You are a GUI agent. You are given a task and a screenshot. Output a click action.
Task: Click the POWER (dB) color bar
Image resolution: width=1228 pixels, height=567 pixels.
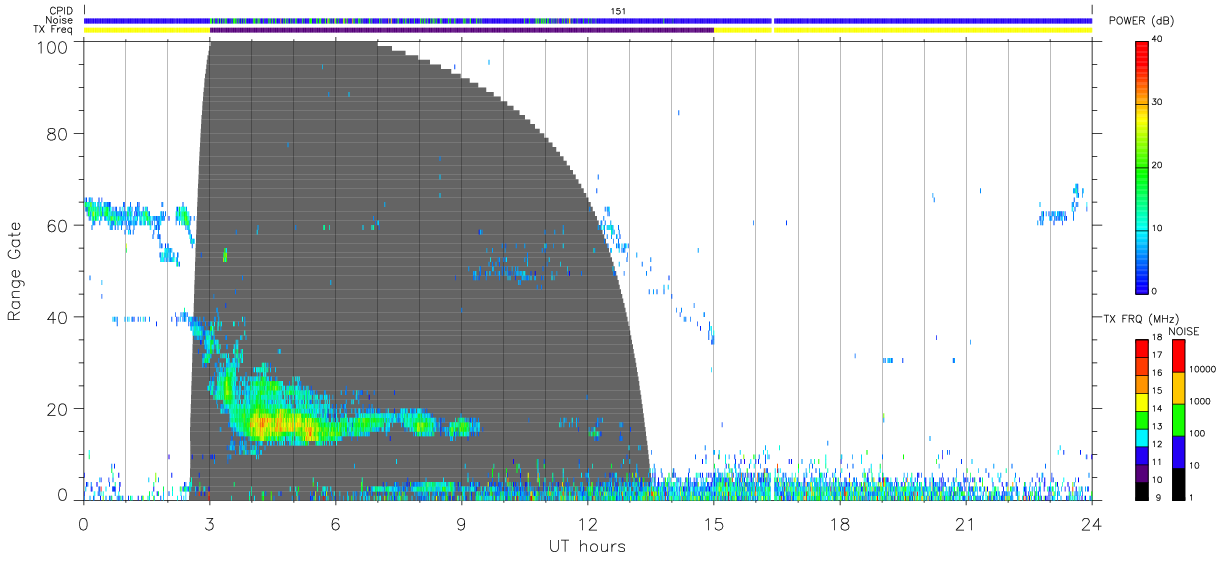pyautogui.click(x=1142, y=166)
